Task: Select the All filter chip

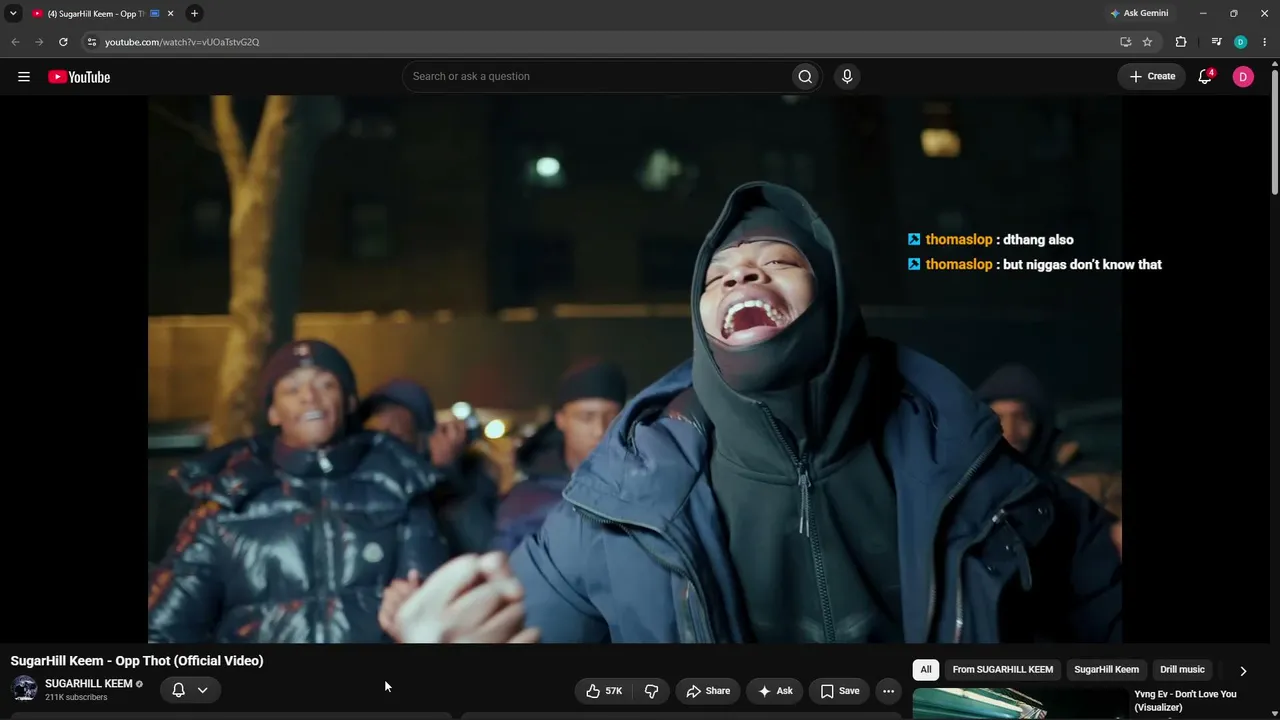Action: [926, 670]
